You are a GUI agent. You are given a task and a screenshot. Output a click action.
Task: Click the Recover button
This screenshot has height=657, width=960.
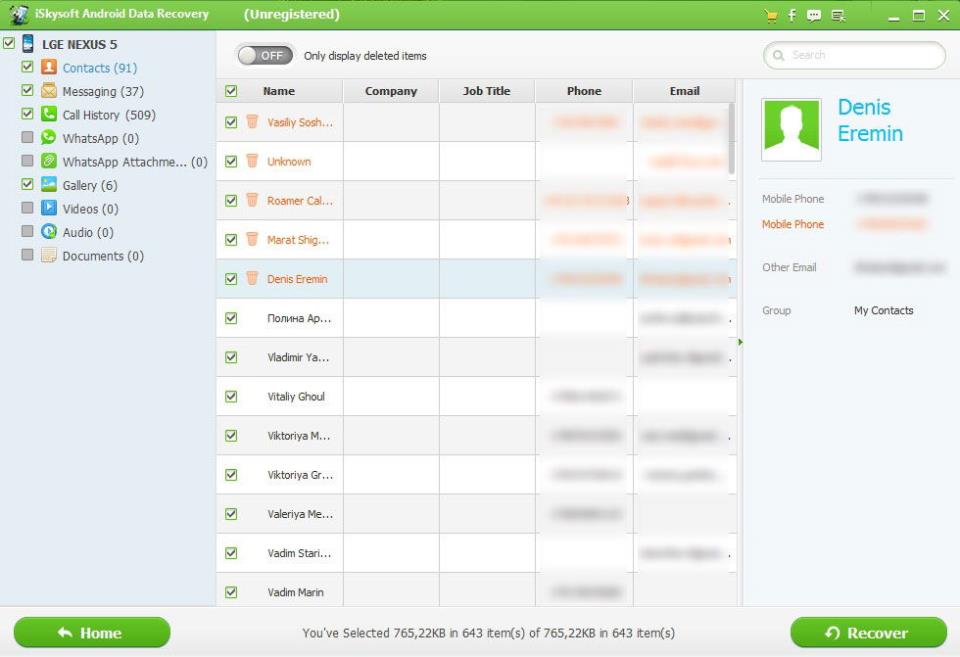867,632
